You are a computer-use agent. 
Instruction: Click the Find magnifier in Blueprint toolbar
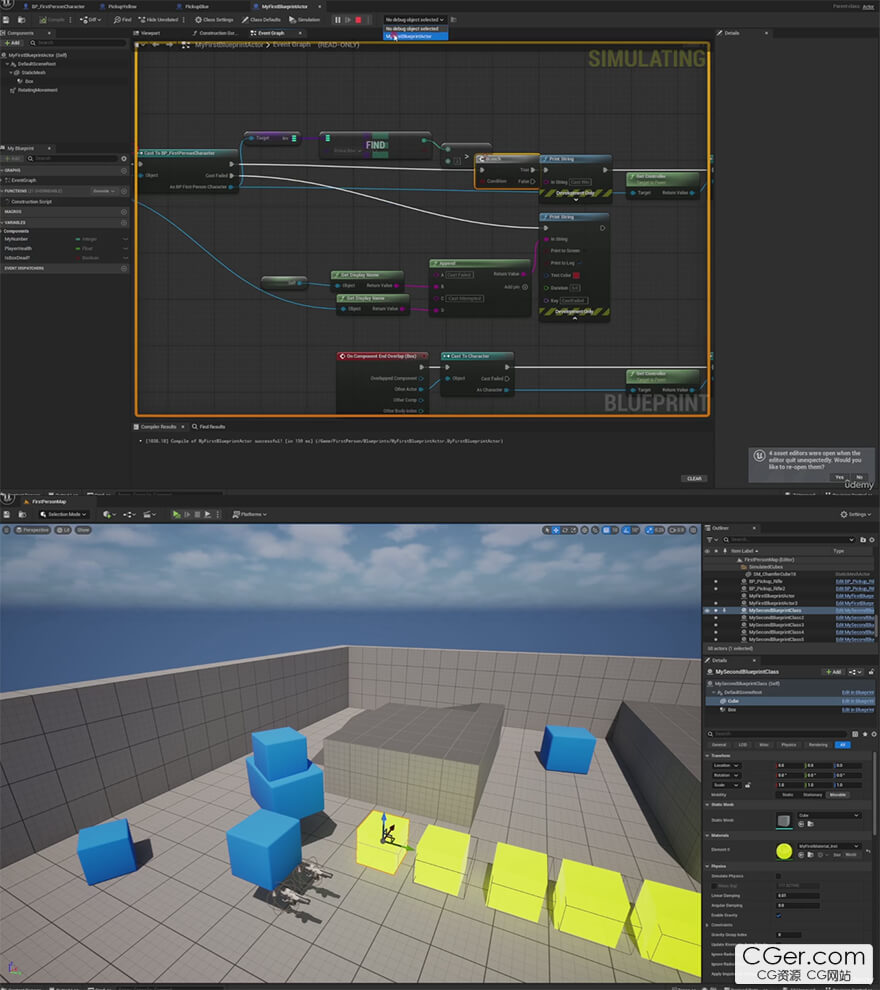pos(122,20)
